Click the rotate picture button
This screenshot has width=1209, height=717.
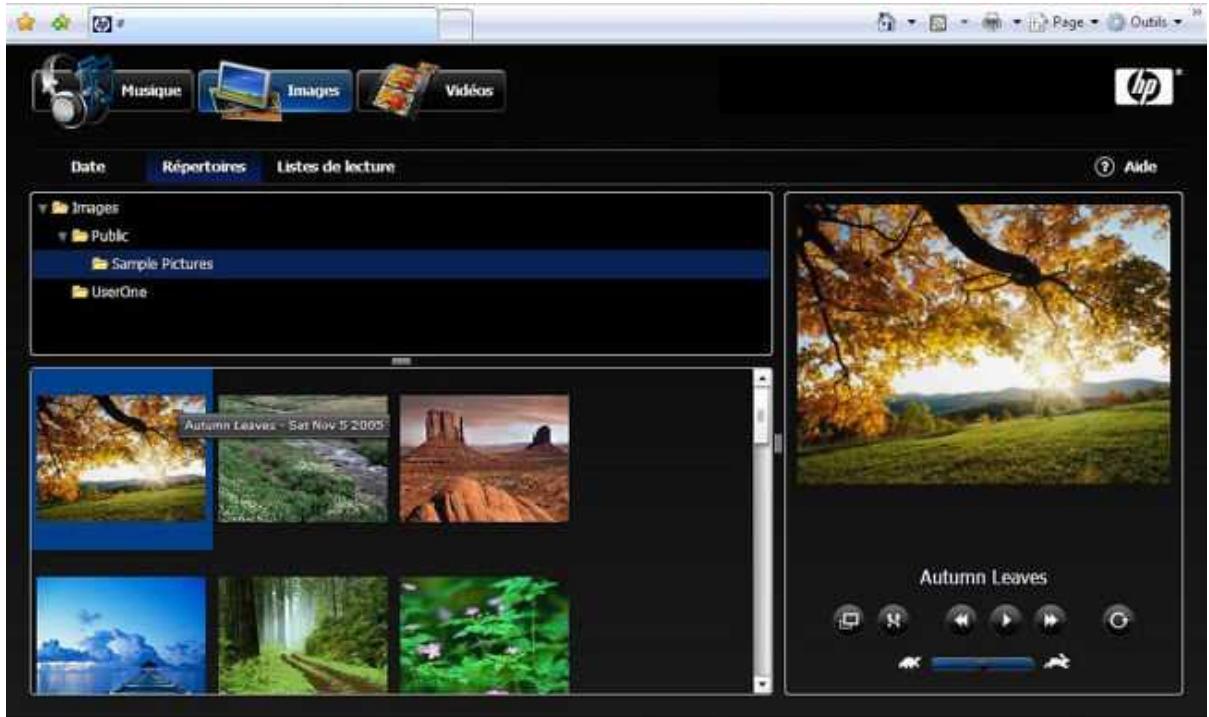(x=1120, y=620)
